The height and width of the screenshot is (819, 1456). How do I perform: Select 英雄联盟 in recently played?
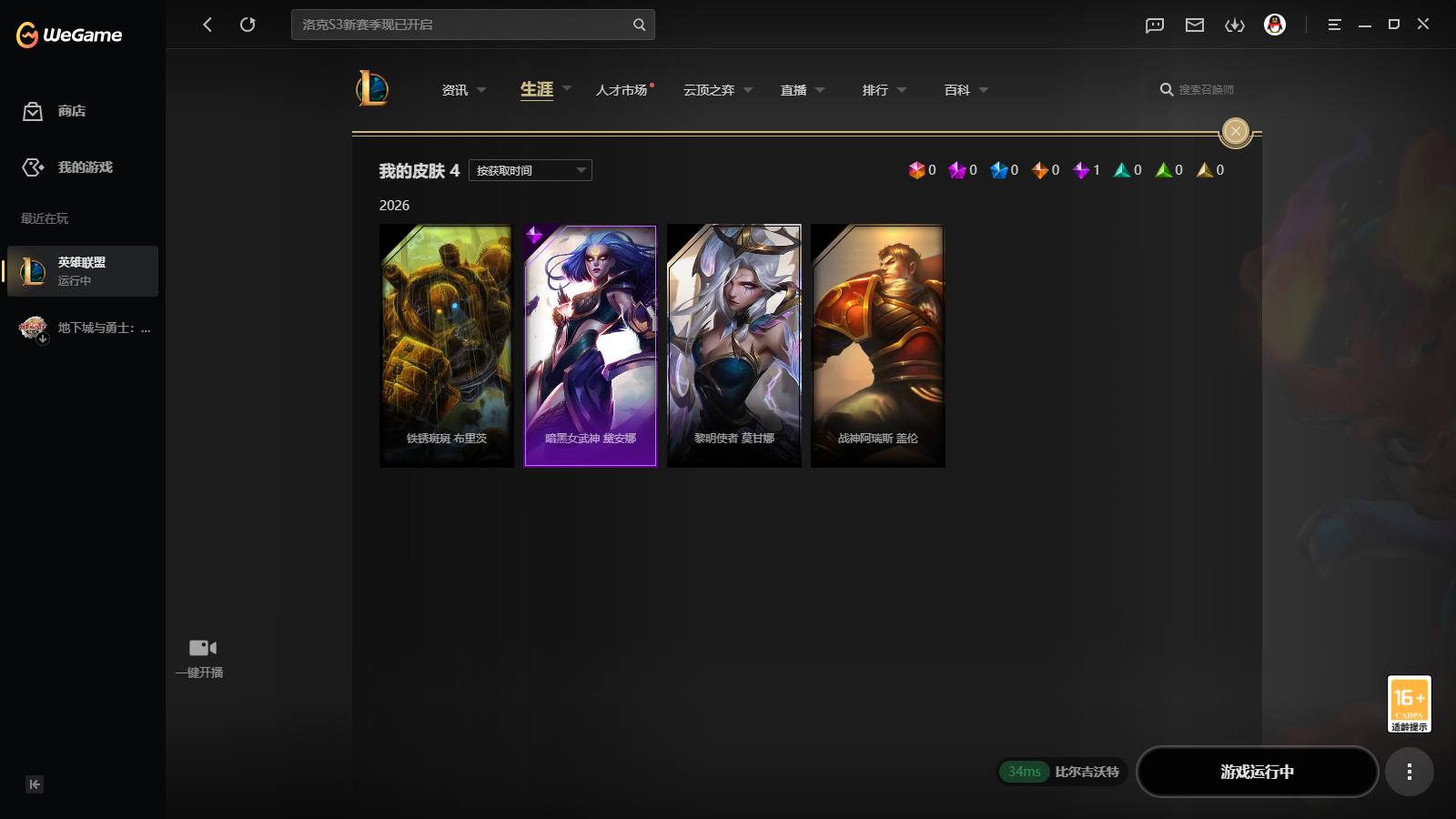[x=83, y=271]
